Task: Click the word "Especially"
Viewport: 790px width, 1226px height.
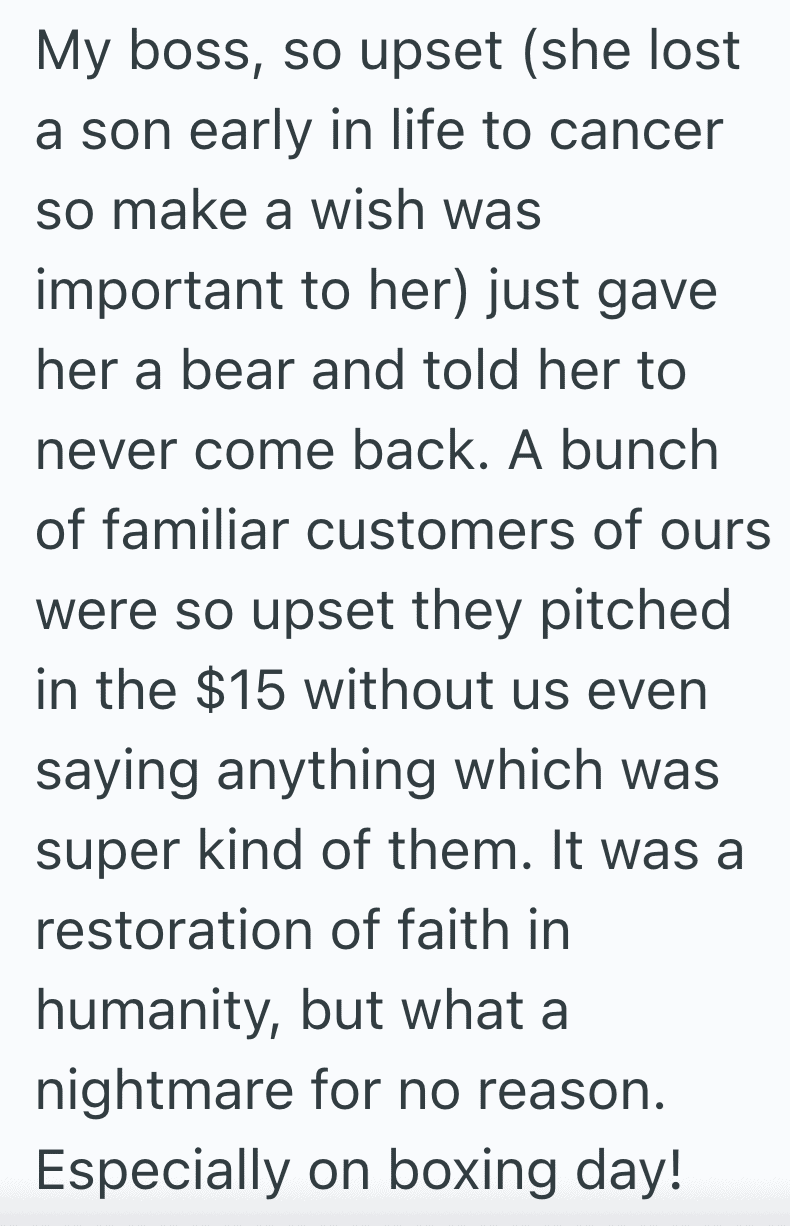Action: coord(162,1173)
